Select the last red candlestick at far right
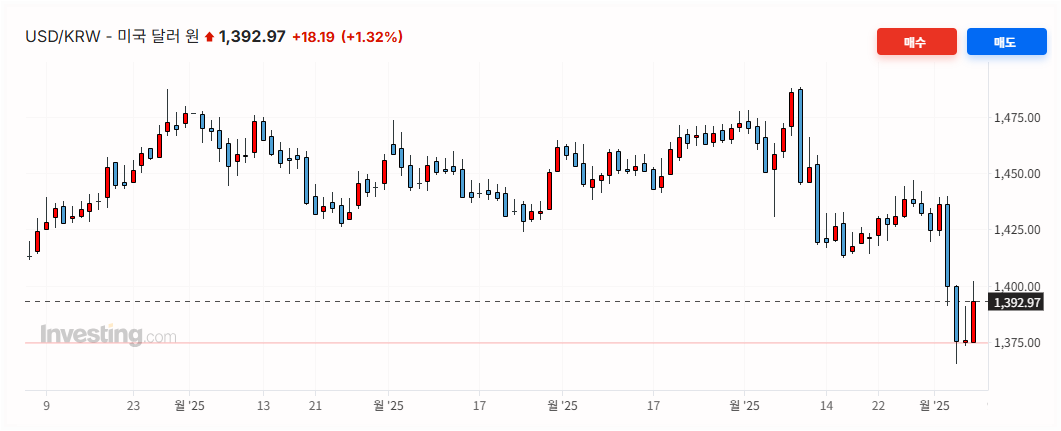Viewport: 1061px width, 431px height. 973,322
